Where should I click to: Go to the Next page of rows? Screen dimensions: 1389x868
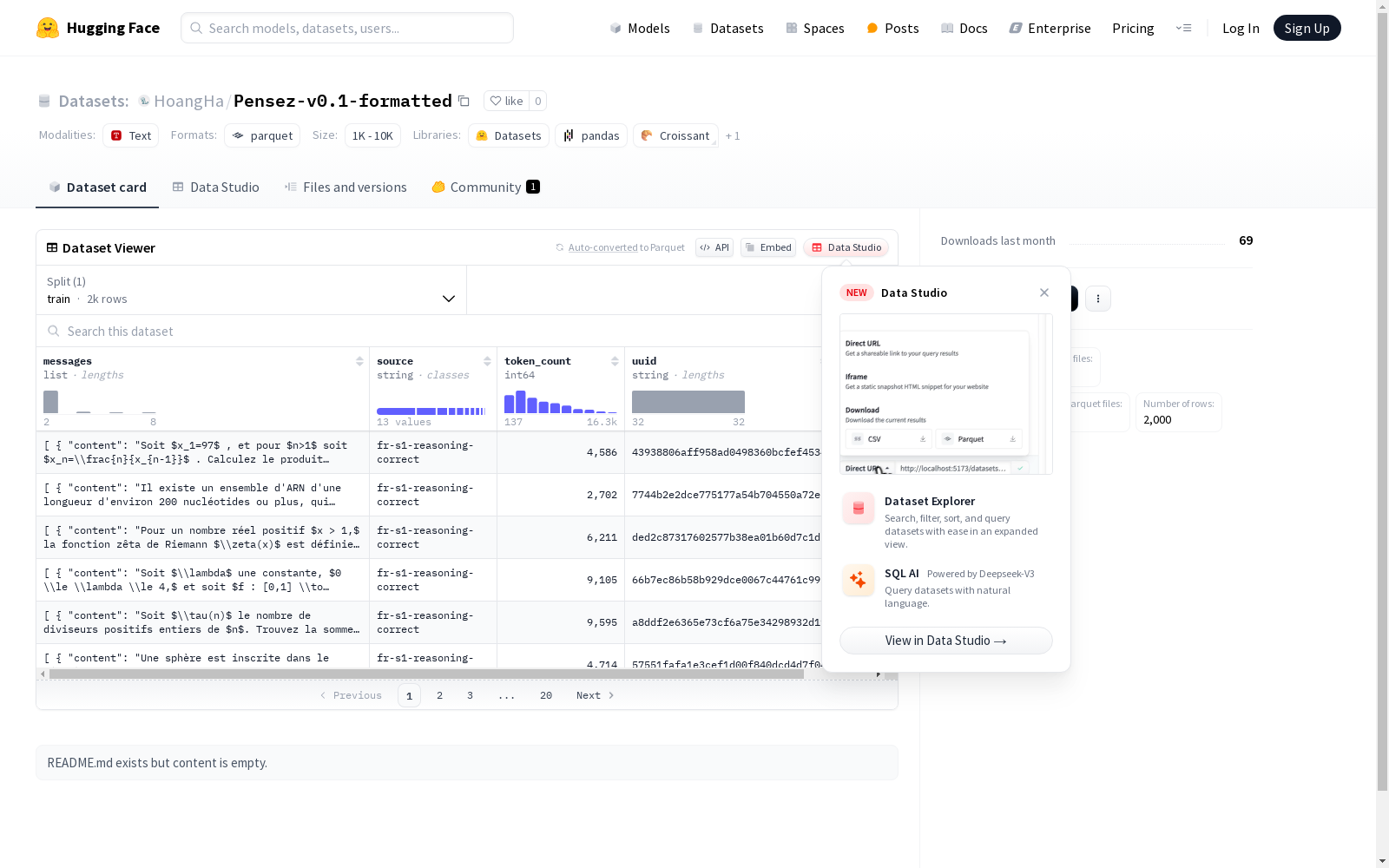tap(595, 695)
